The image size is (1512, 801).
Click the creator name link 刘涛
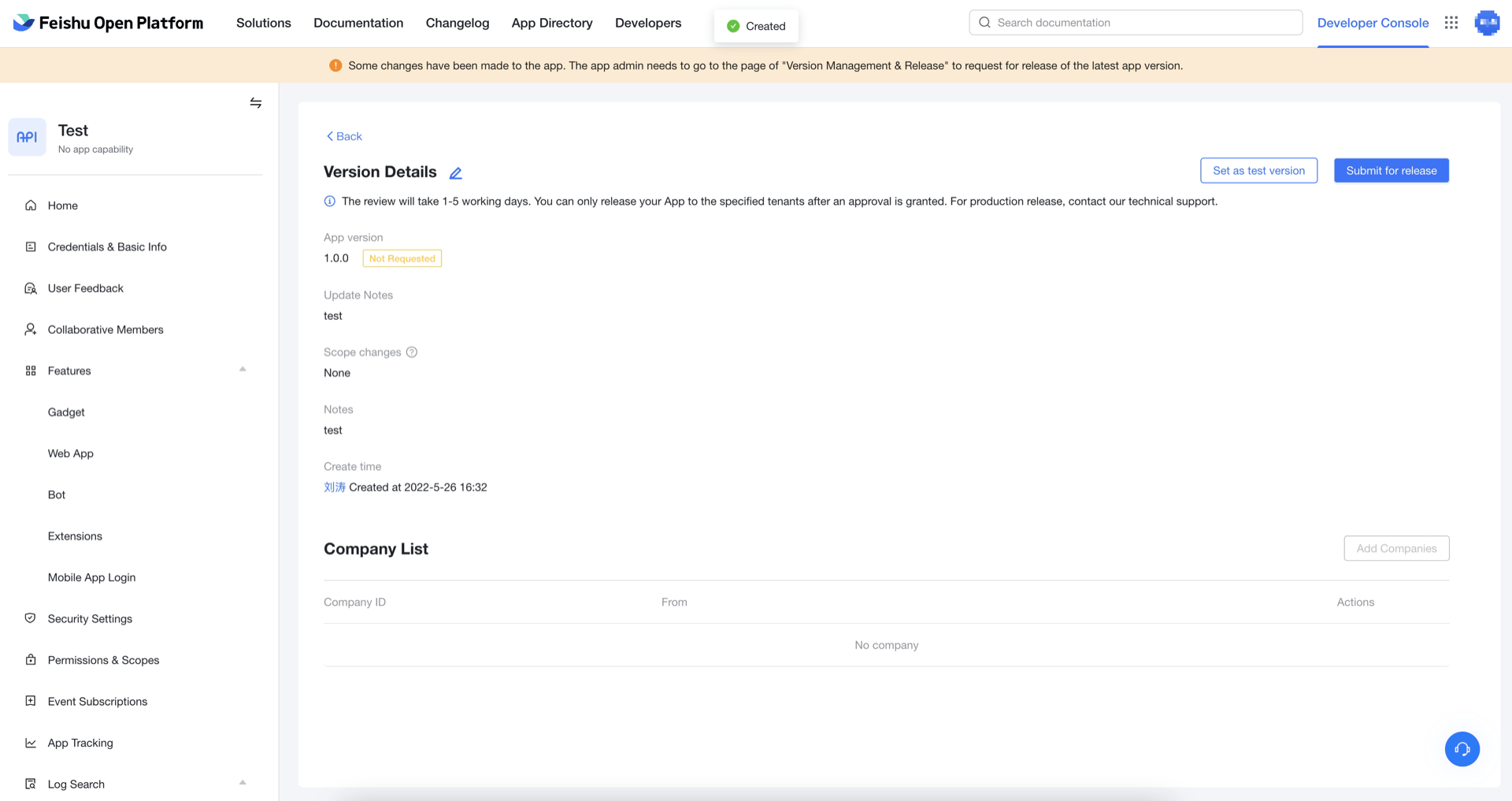coord(334,488)
